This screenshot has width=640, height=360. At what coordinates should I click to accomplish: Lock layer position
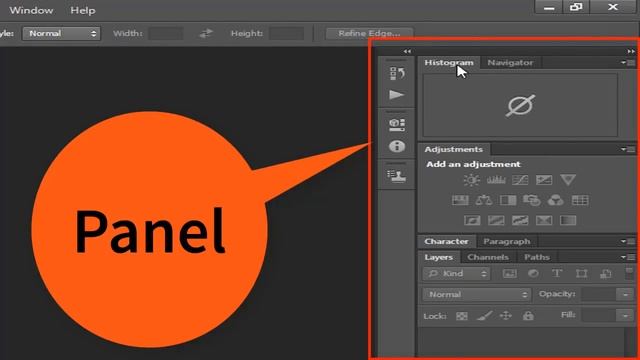506,316
